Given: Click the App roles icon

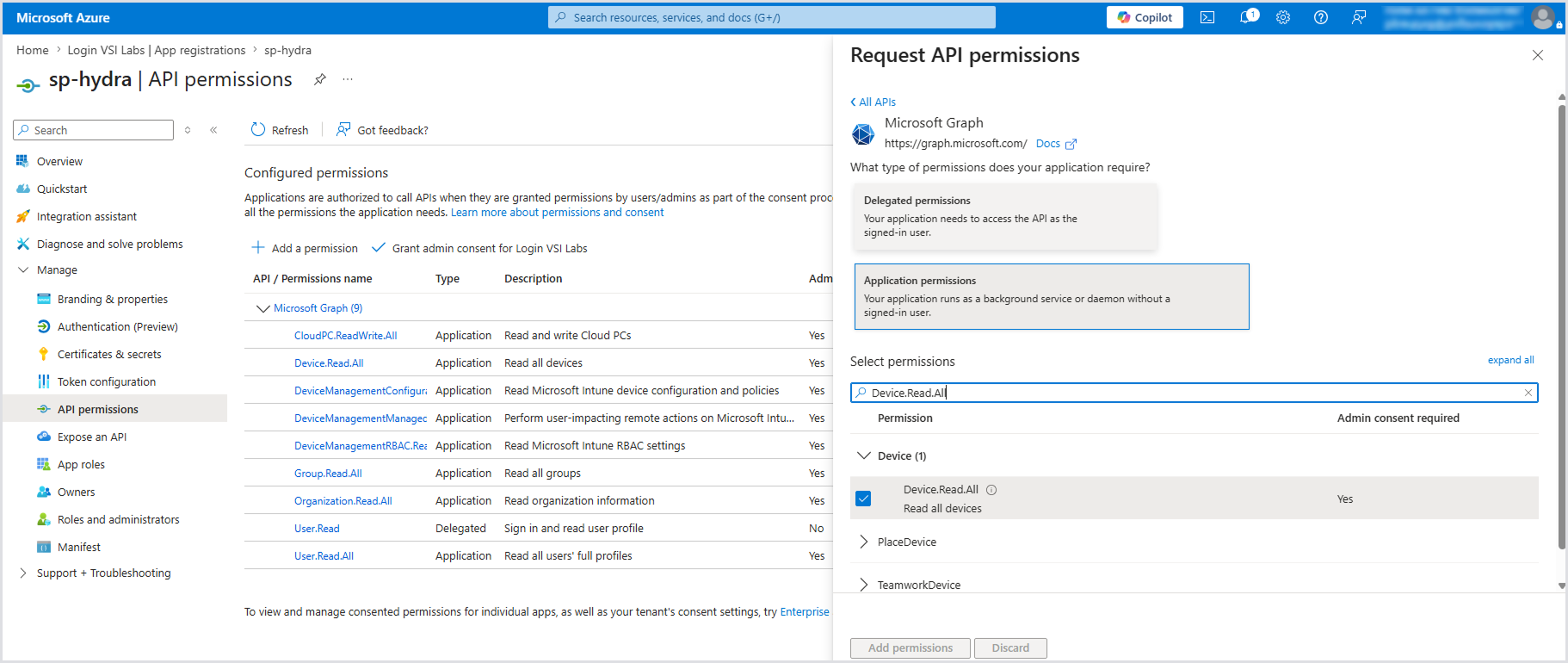Looking at the screenshot, I should [x=44, y=464].
